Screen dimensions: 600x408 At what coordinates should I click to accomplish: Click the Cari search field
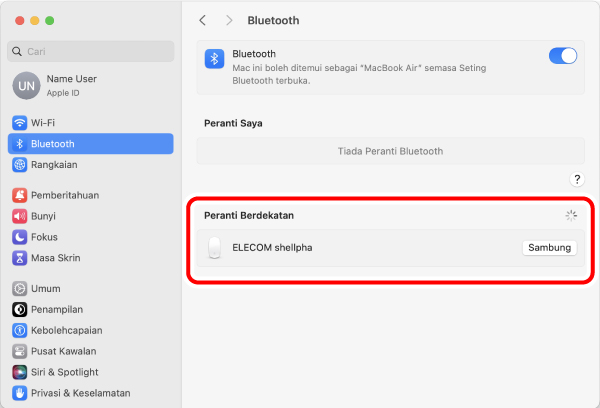point(91,51)
